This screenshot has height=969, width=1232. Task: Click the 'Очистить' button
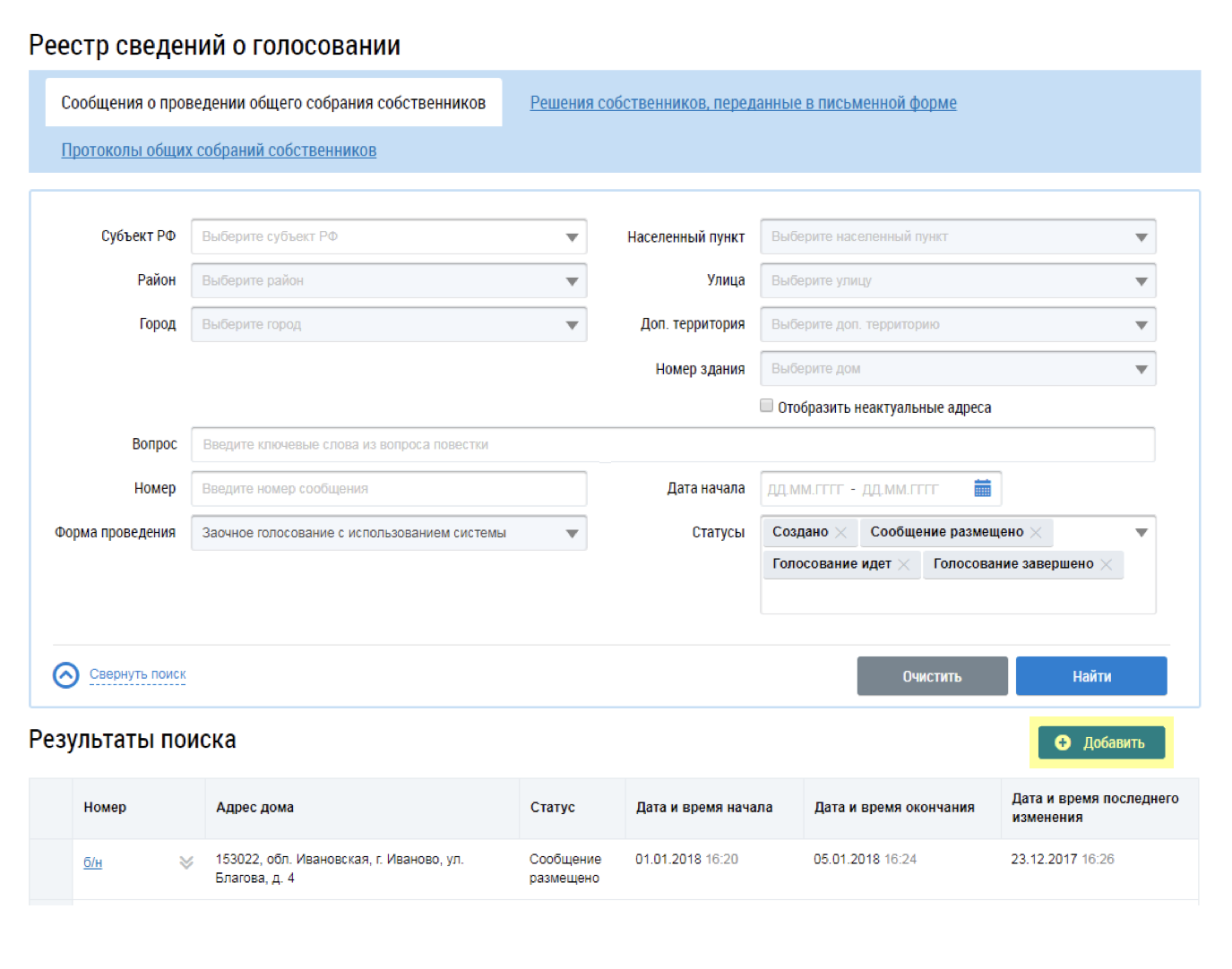pos(932,676)
